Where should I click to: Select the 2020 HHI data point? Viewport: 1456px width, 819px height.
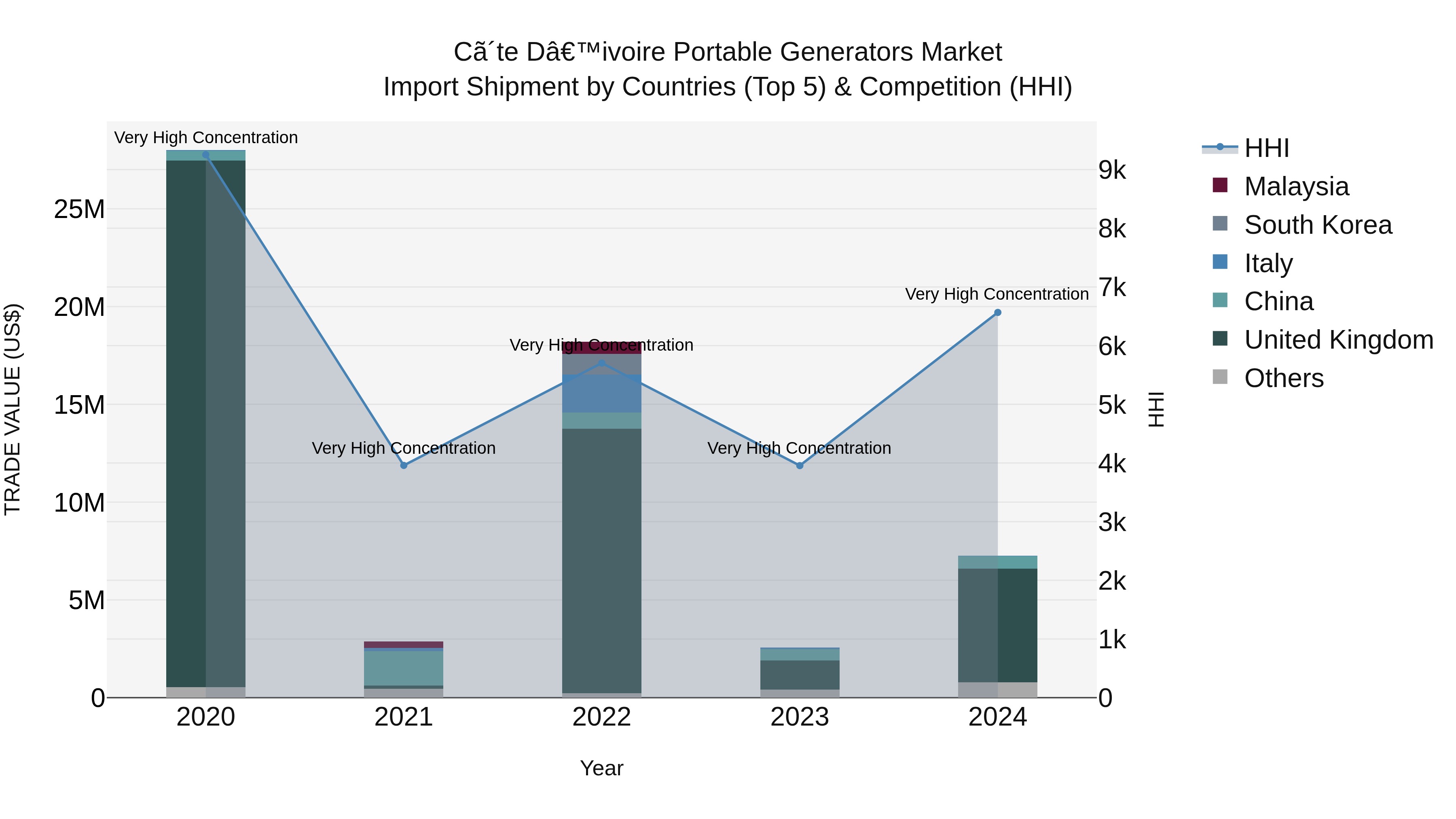click(x=206, y=155)
